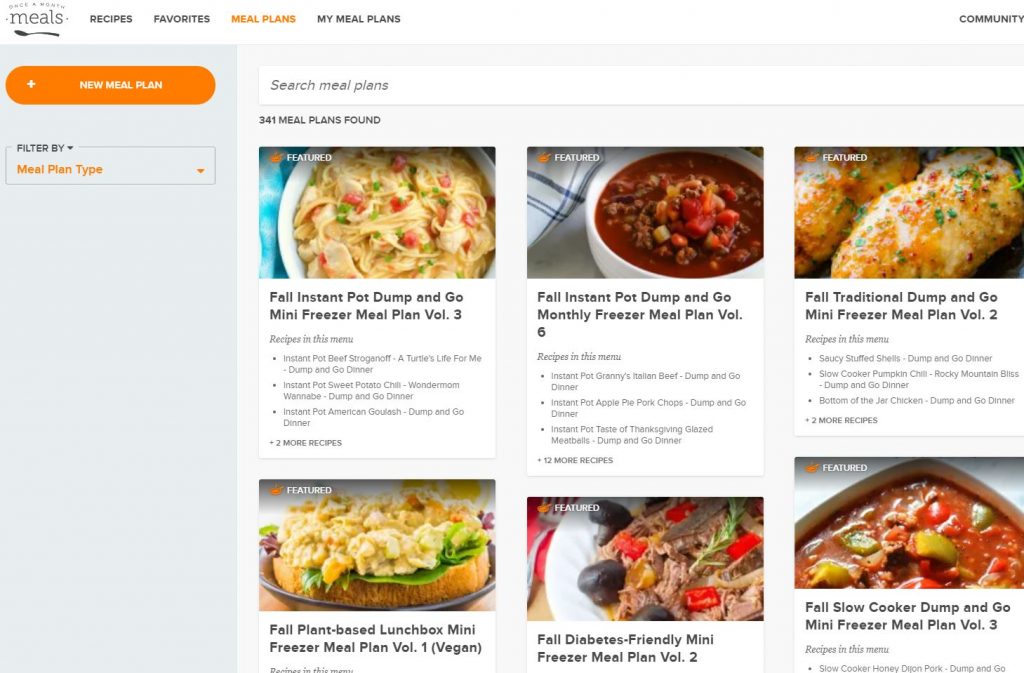Screen dimensions: 1024x673
Task: Click Featured badge on Diabetes-Friendly plan card
Action: click(569, 507)
